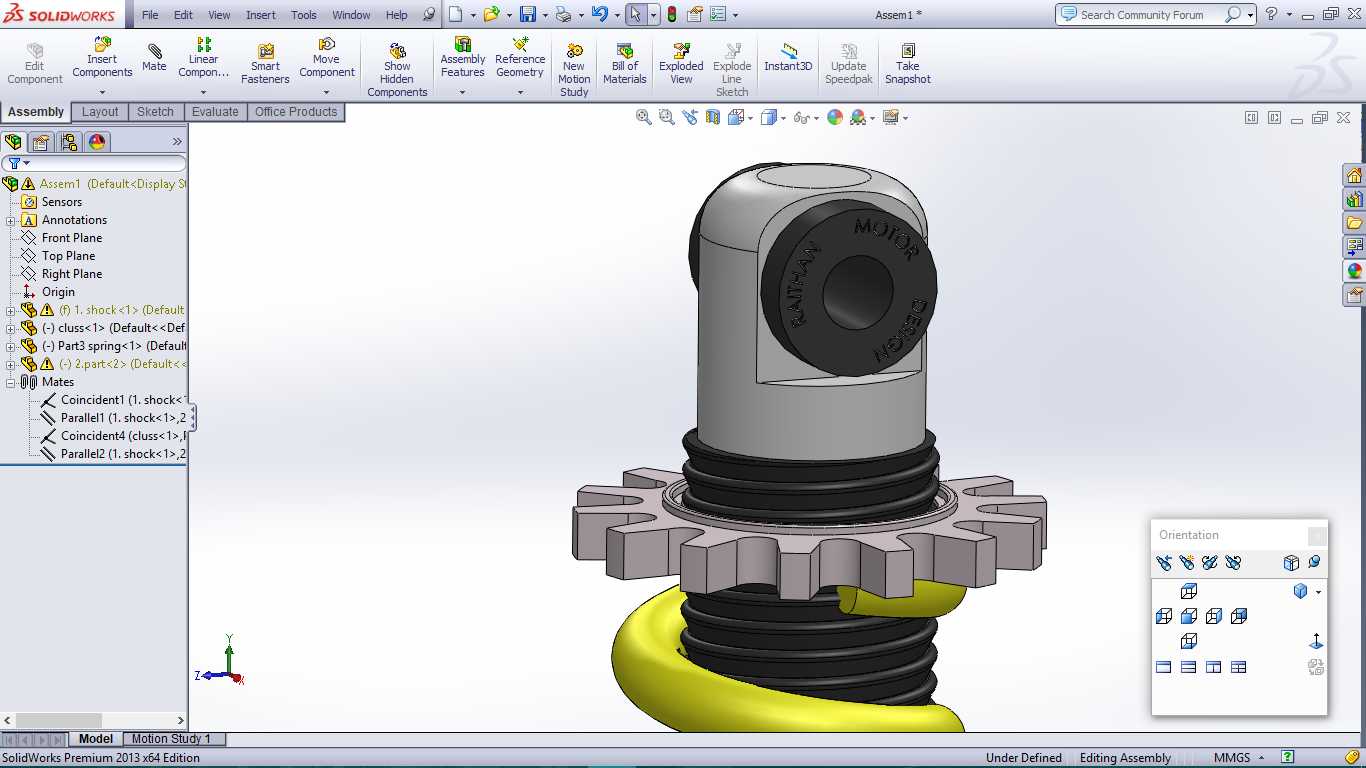Open the Insert menu
The image size is (1366, 768).
(x=261, y=15)
